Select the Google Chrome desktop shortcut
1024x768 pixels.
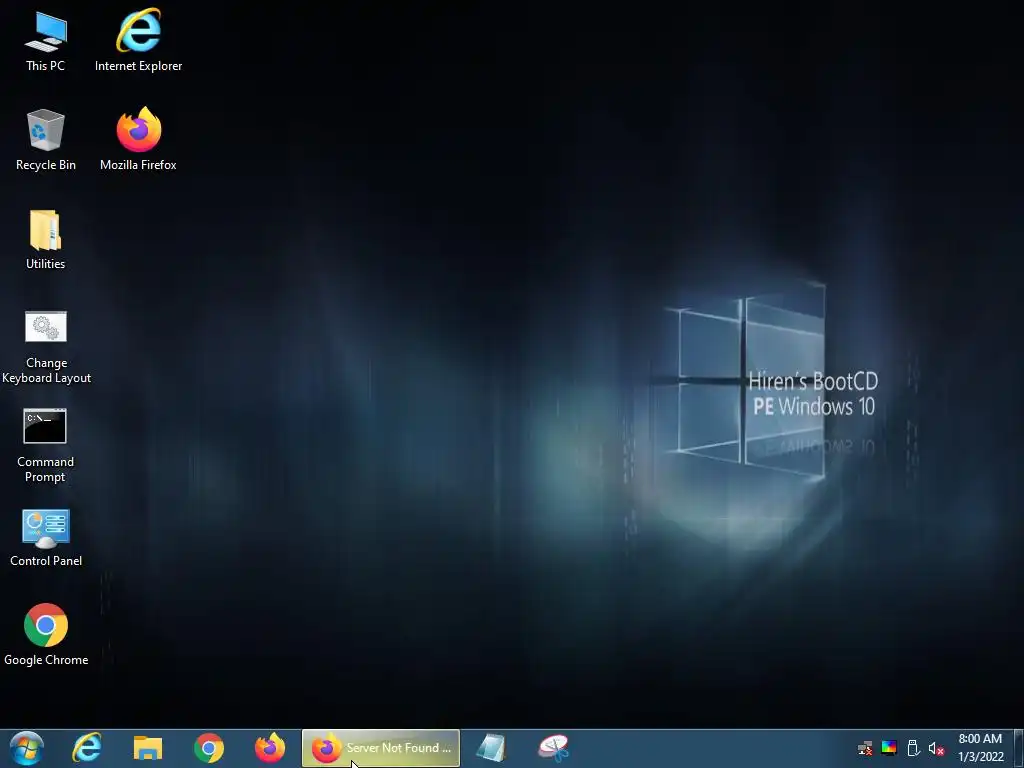coord(46,634)
